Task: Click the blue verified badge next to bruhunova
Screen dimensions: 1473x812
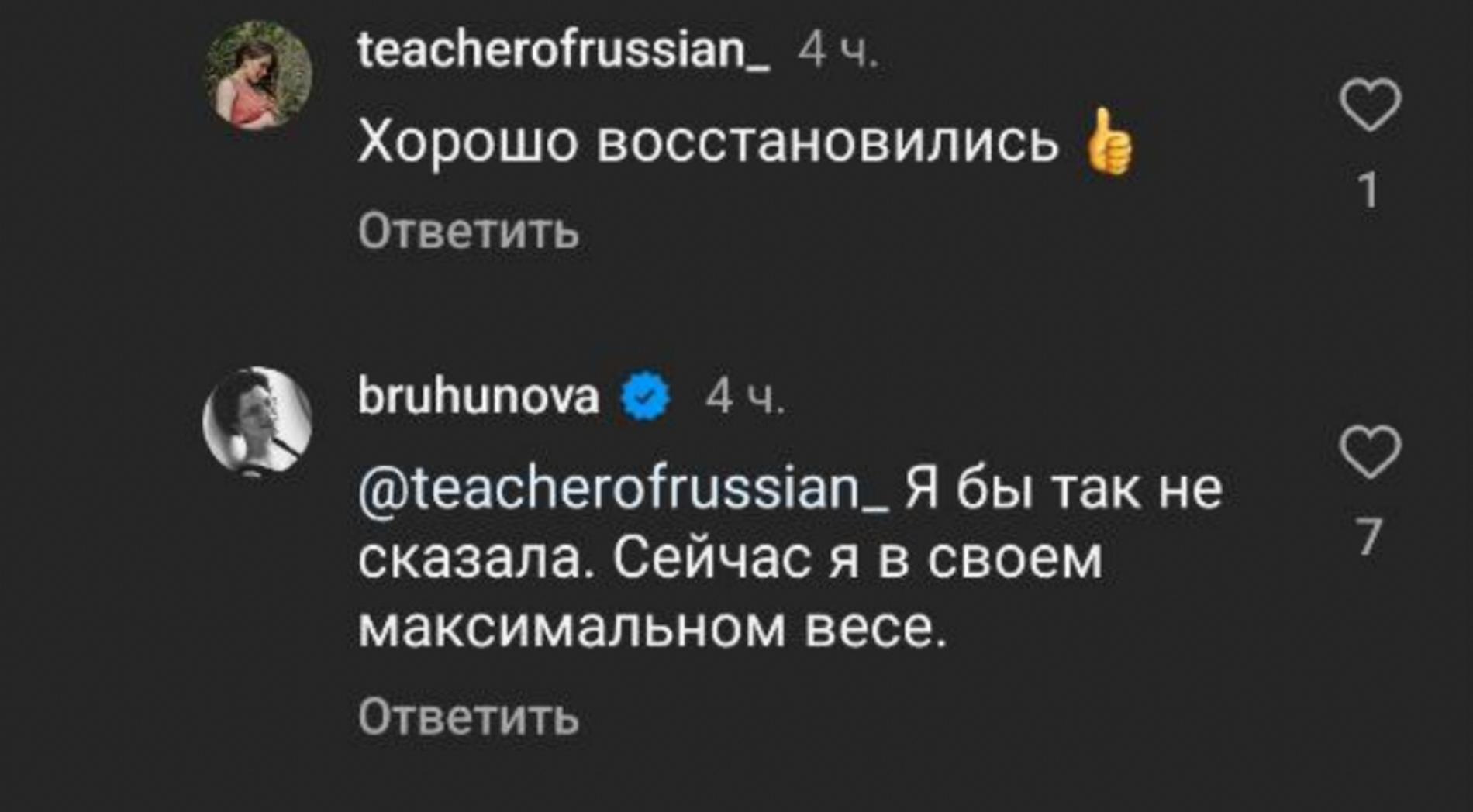Action: click(645, 397)
